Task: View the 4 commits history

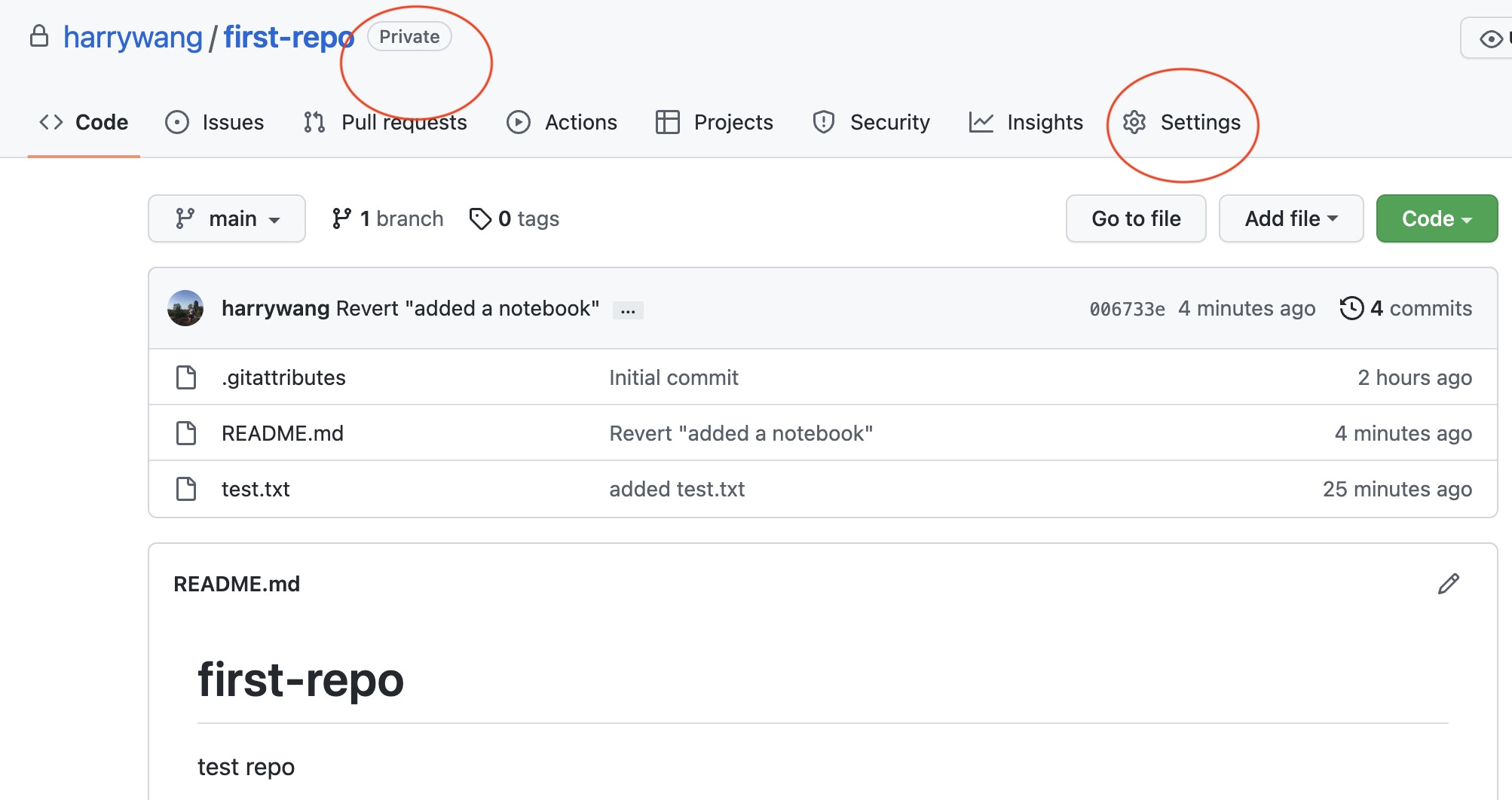Action: (x=1406, y=308)
